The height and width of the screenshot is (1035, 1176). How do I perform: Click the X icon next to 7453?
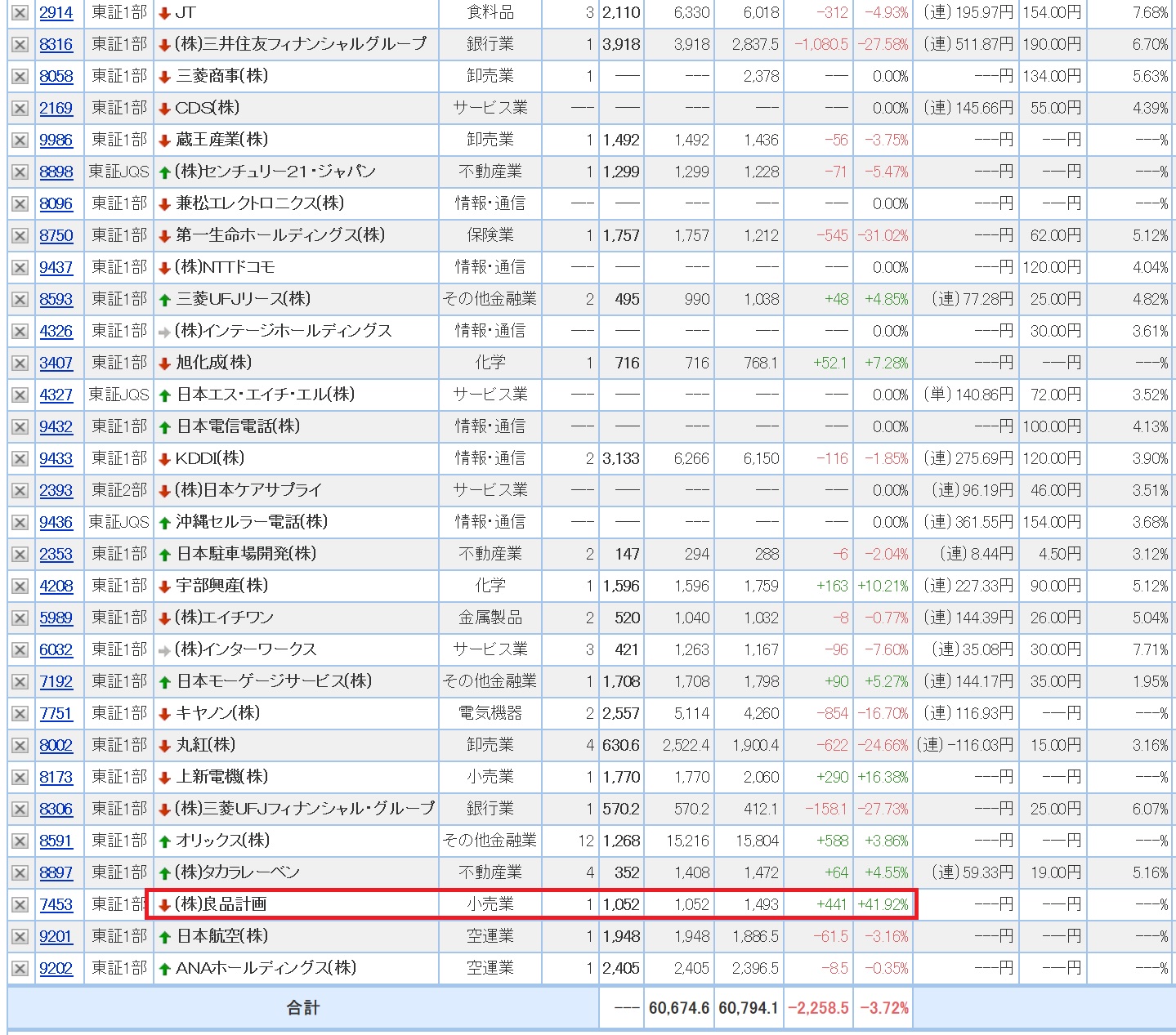(20, 905)
